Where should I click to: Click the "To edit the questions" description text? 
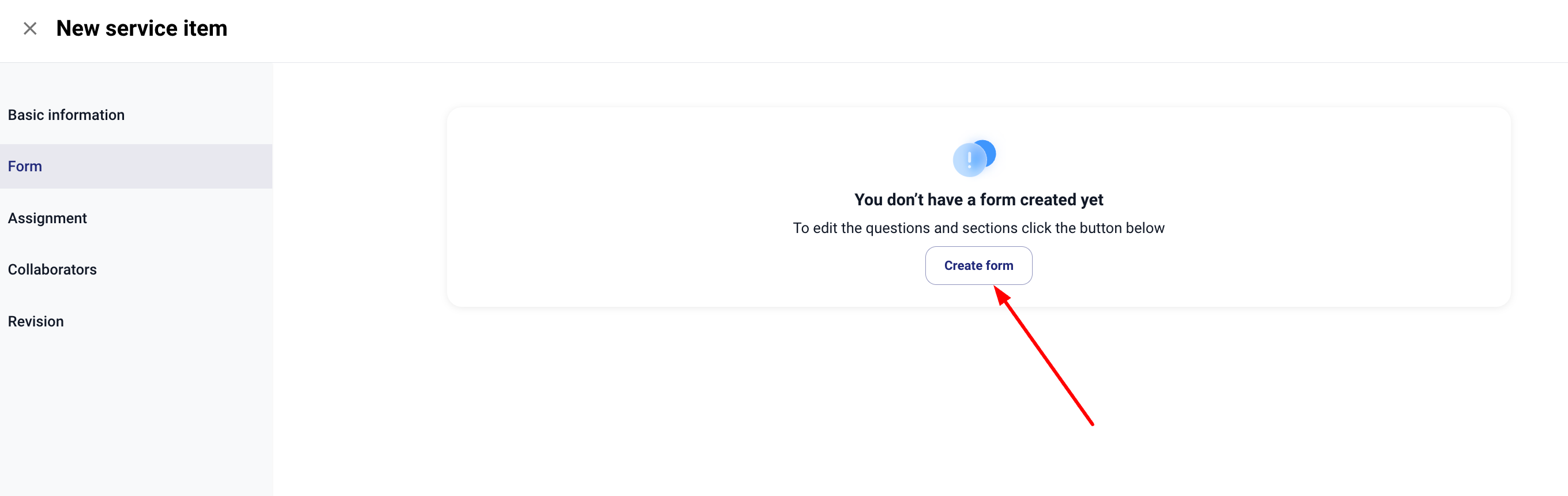tap(978, 228)
